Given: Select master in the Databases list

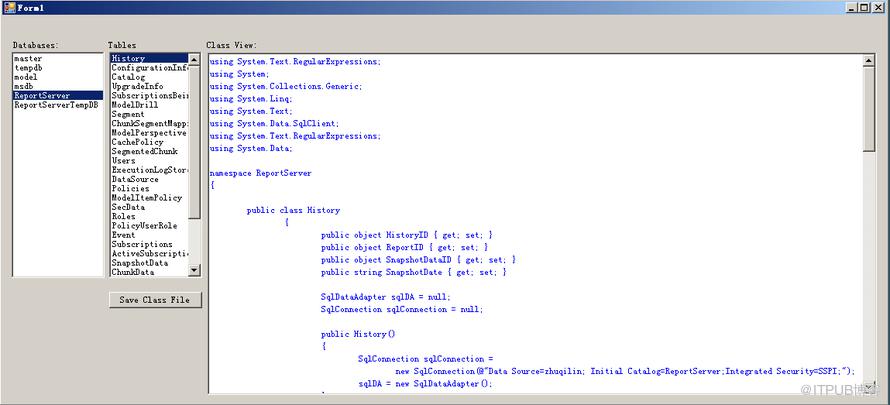Looking at the screenshot, I should point(58,58).
